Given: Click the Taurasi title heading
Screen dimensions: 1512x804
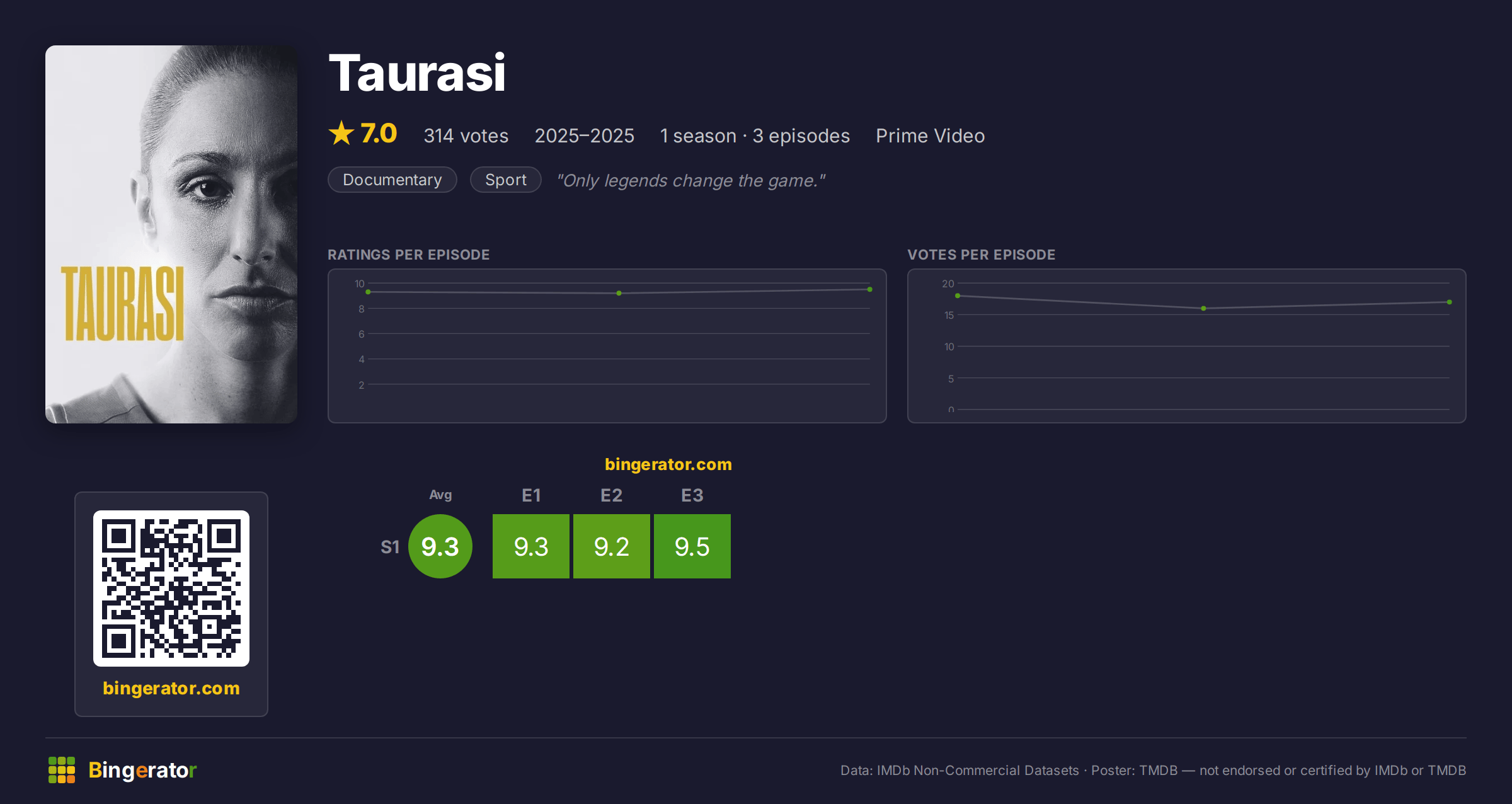Looking at the screenshot, I should [x=417, y=73].
